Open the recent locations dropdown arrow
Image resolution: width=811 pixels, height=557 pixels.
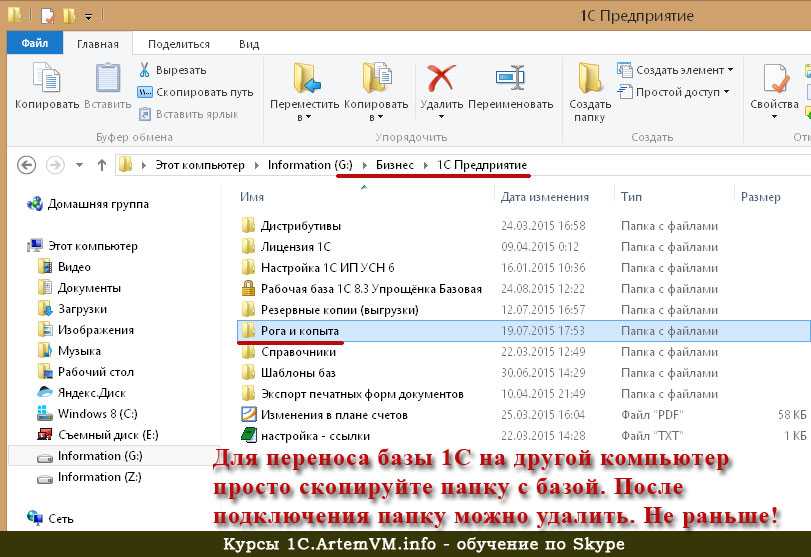79,165
